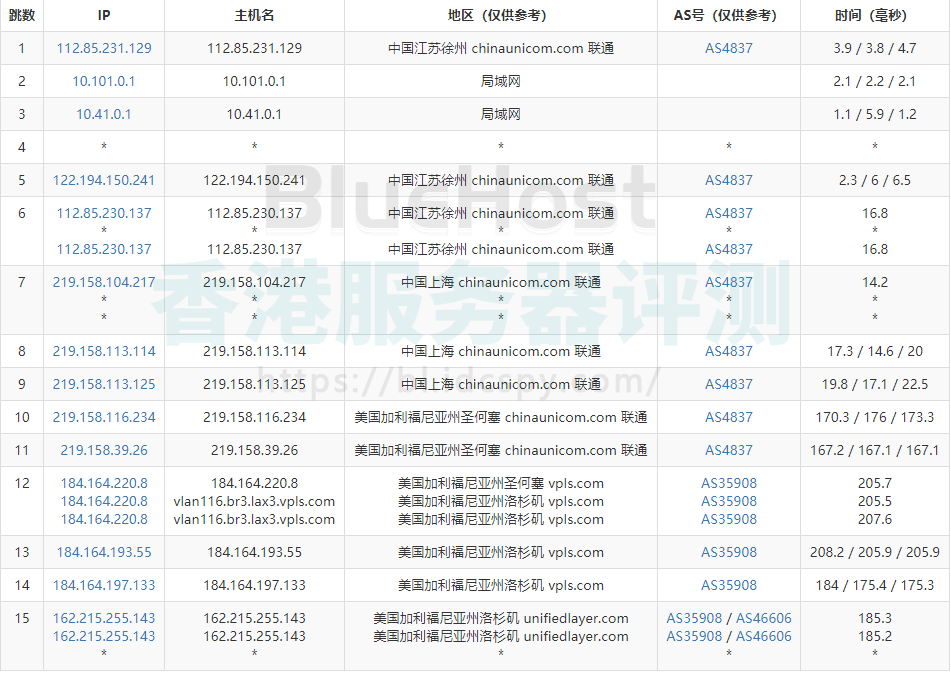Select the 219.158.113.125 IP link
Image resolution: width=951 pixels, height=674 pixels.
(x=104, y=384)
